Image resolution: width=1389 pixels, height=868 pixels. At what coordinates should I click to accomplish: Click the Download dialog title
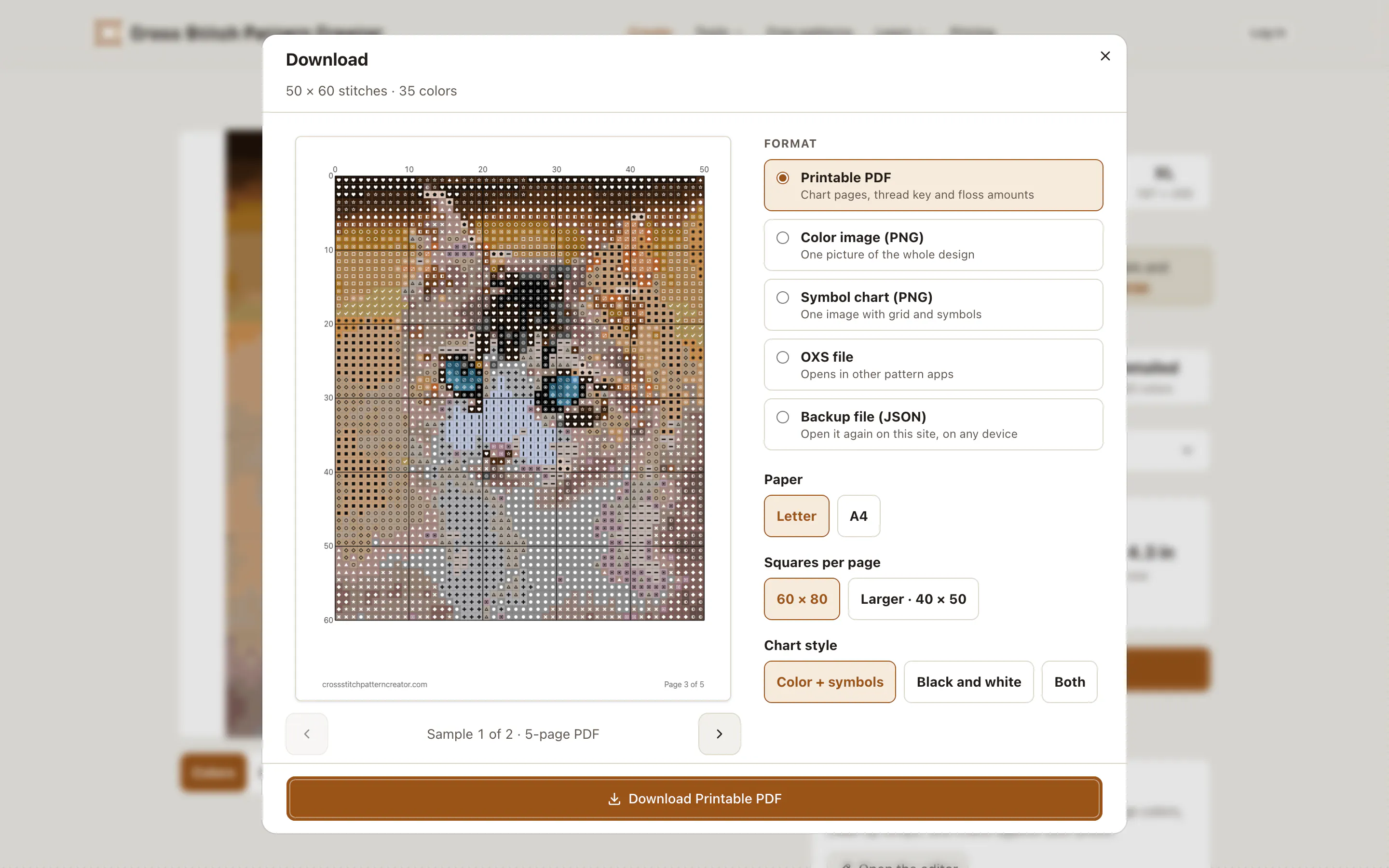point(327,59)
